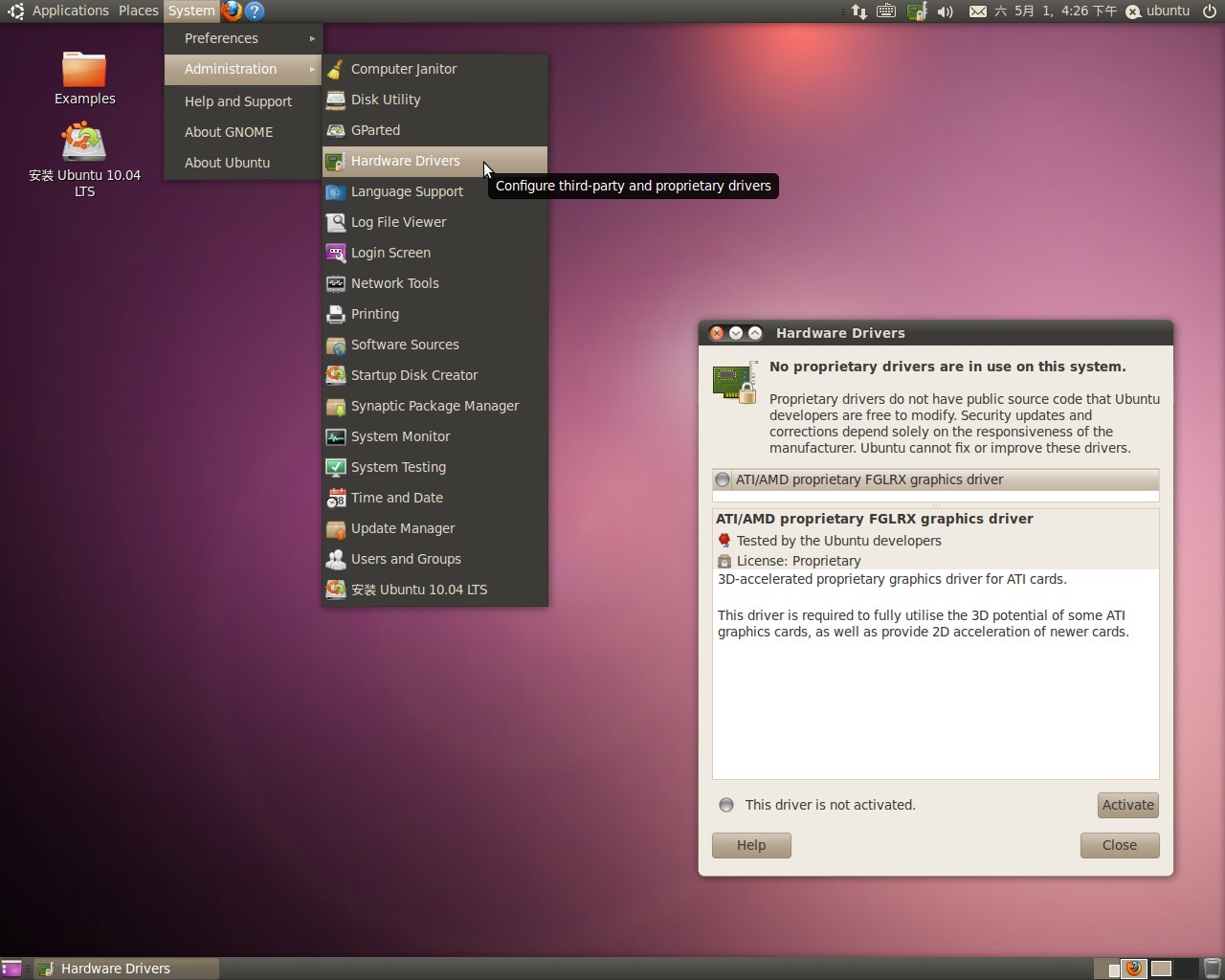Click the Update Manager icon
Screen dimensions: 1225x980
[x=335, y=528]
